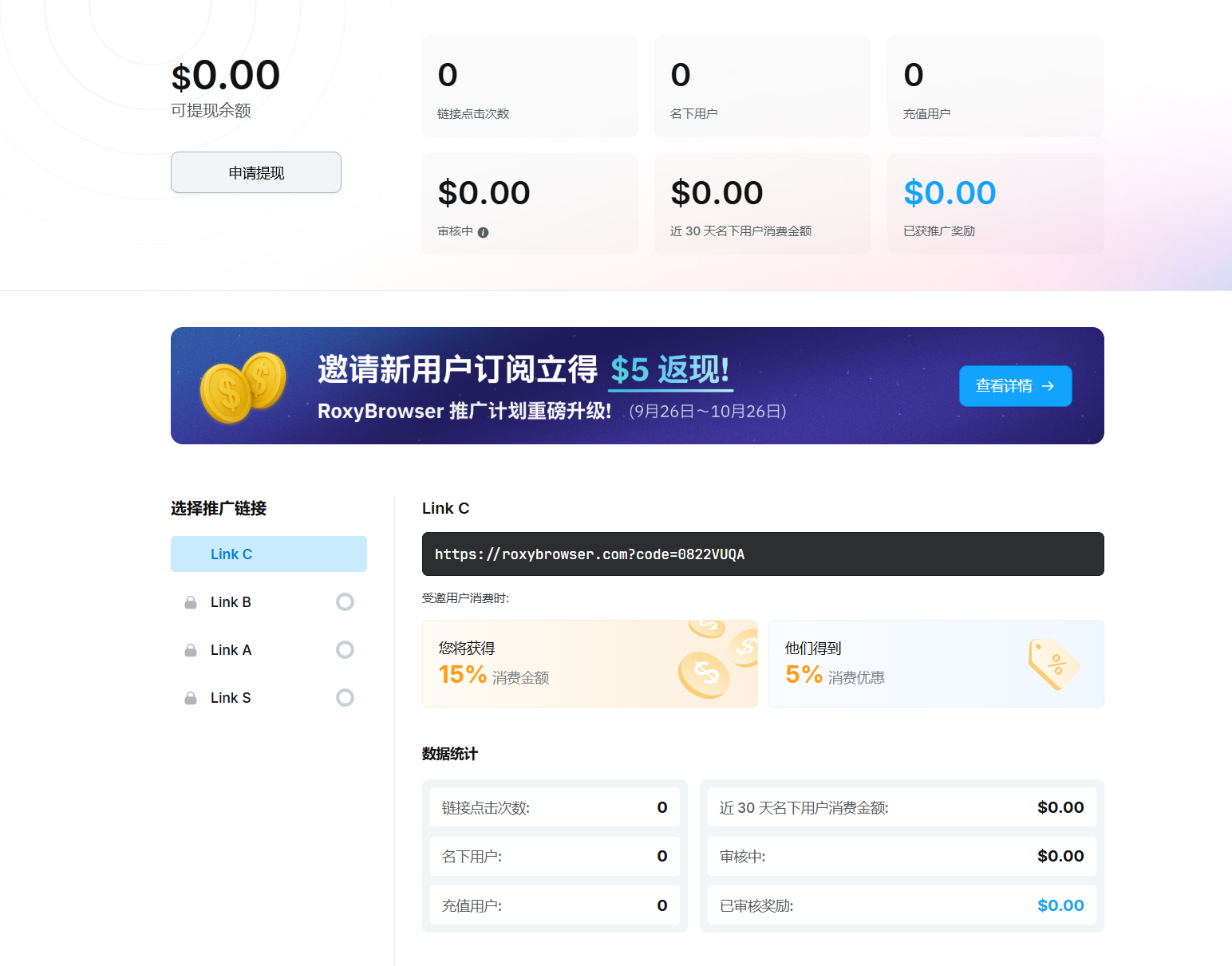1232x966 pixels.
Task: Select the Link A radio button
Action: click(x=345, y=650)
